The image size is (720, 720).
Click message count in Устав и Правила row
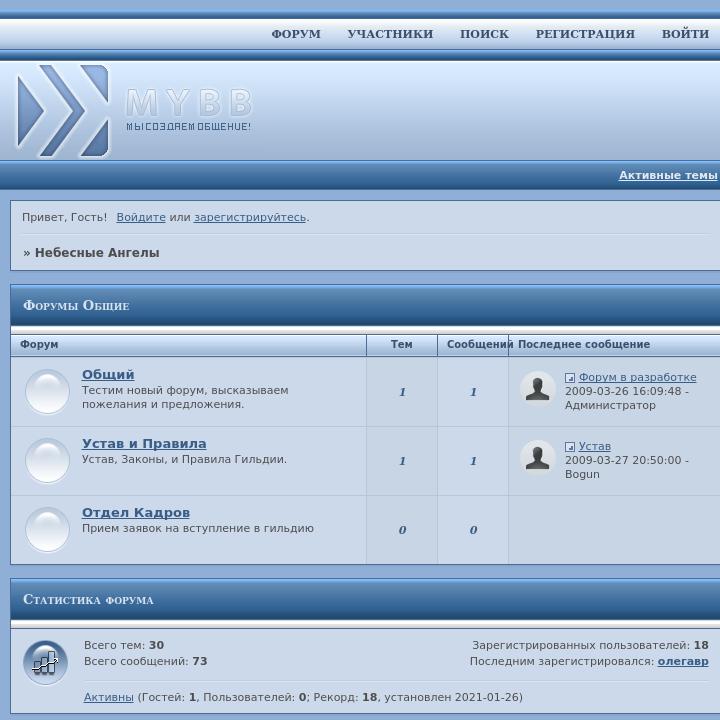(x=473, y=461)
